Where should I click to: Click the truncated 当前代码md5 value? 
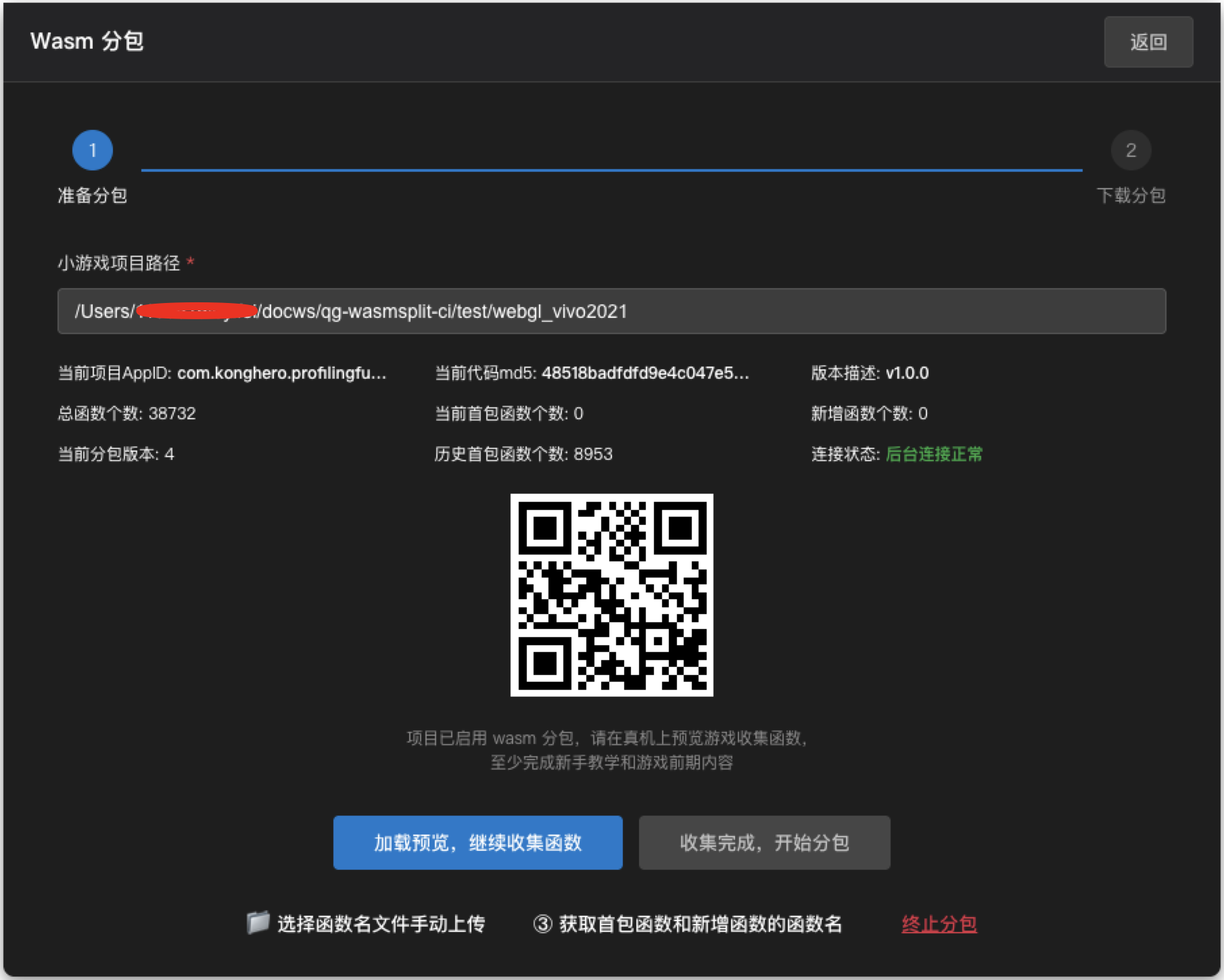645,373
